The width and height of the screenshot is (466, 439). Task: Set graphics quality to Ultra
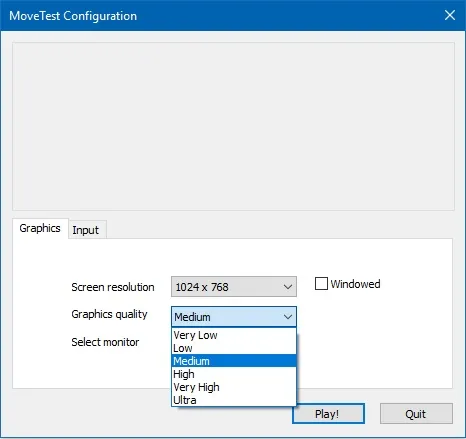234,400
